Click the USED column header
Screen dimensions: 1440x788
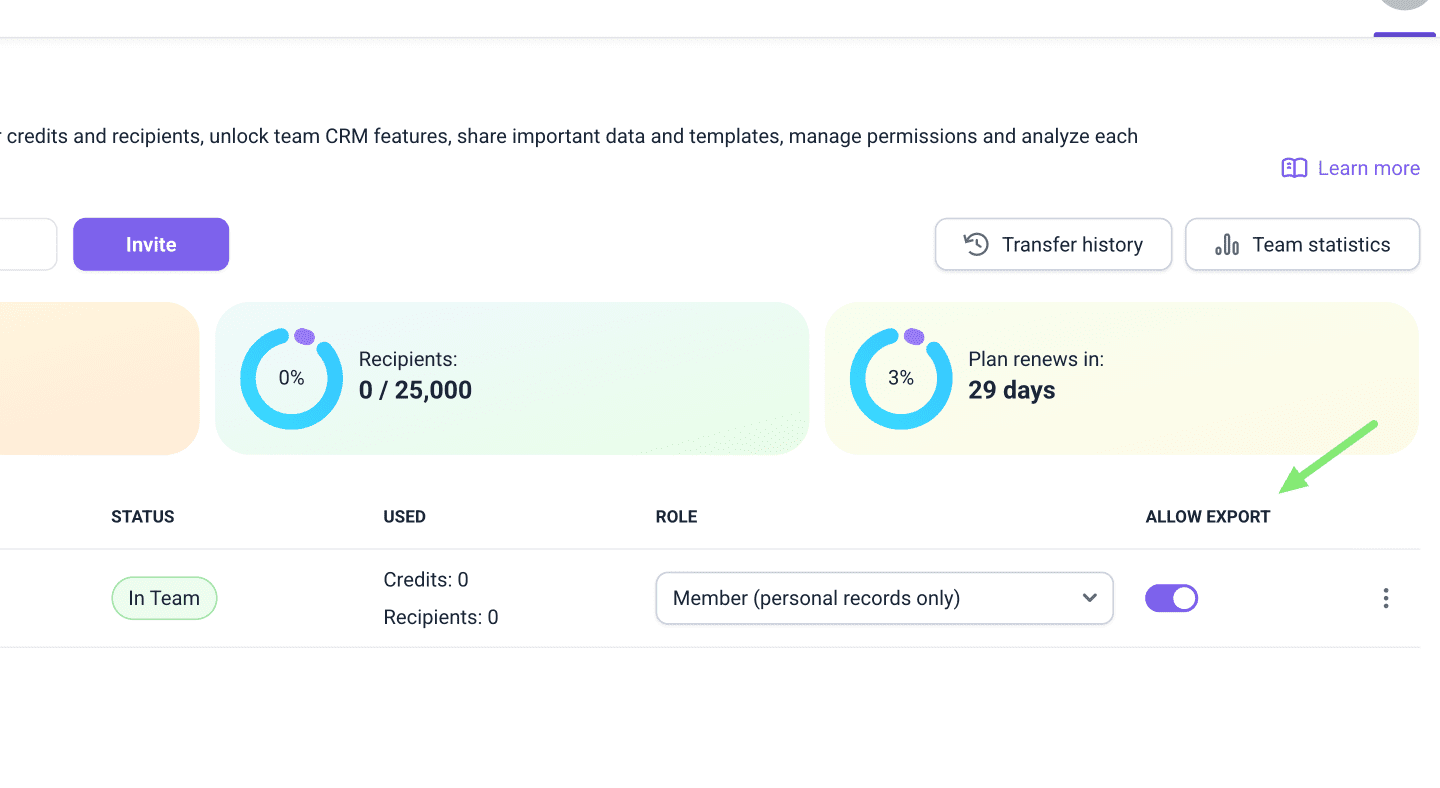pos(404,517)
